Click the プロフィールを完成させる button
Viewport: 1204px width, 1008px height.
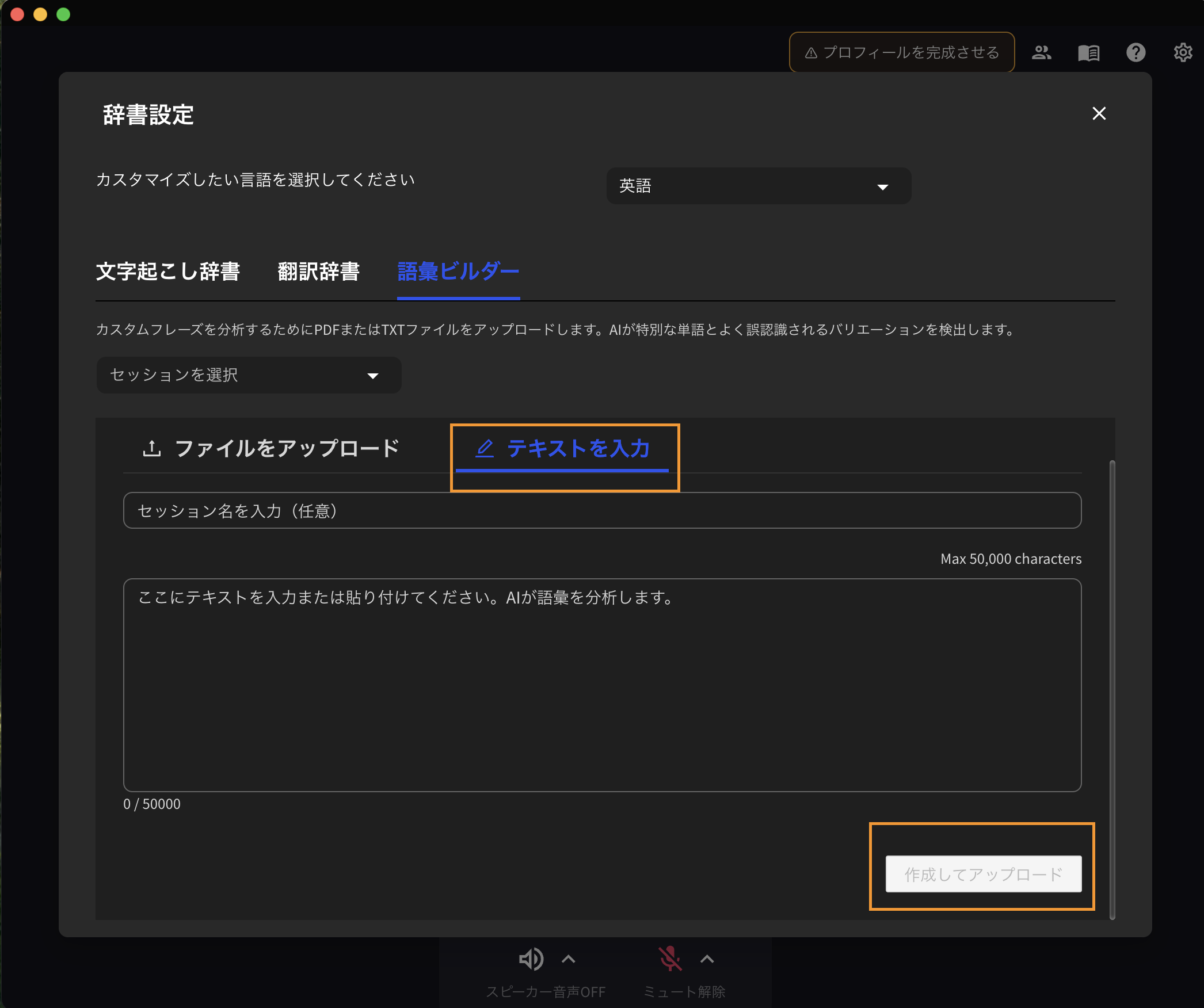tap(901, 52)
